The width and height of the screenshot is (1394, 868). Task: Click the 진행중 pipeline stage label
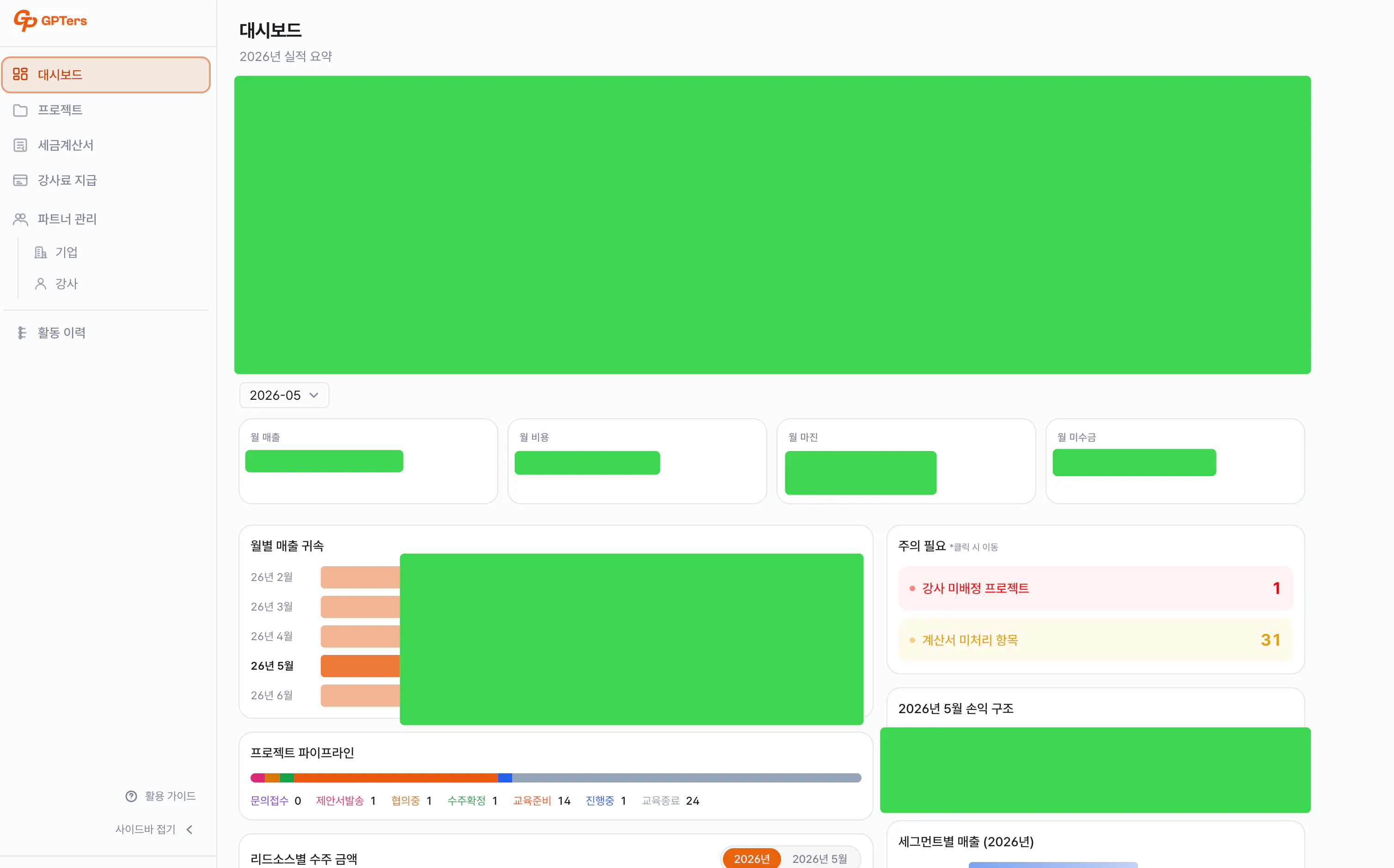pyautogui.click(x=600, y=800)
